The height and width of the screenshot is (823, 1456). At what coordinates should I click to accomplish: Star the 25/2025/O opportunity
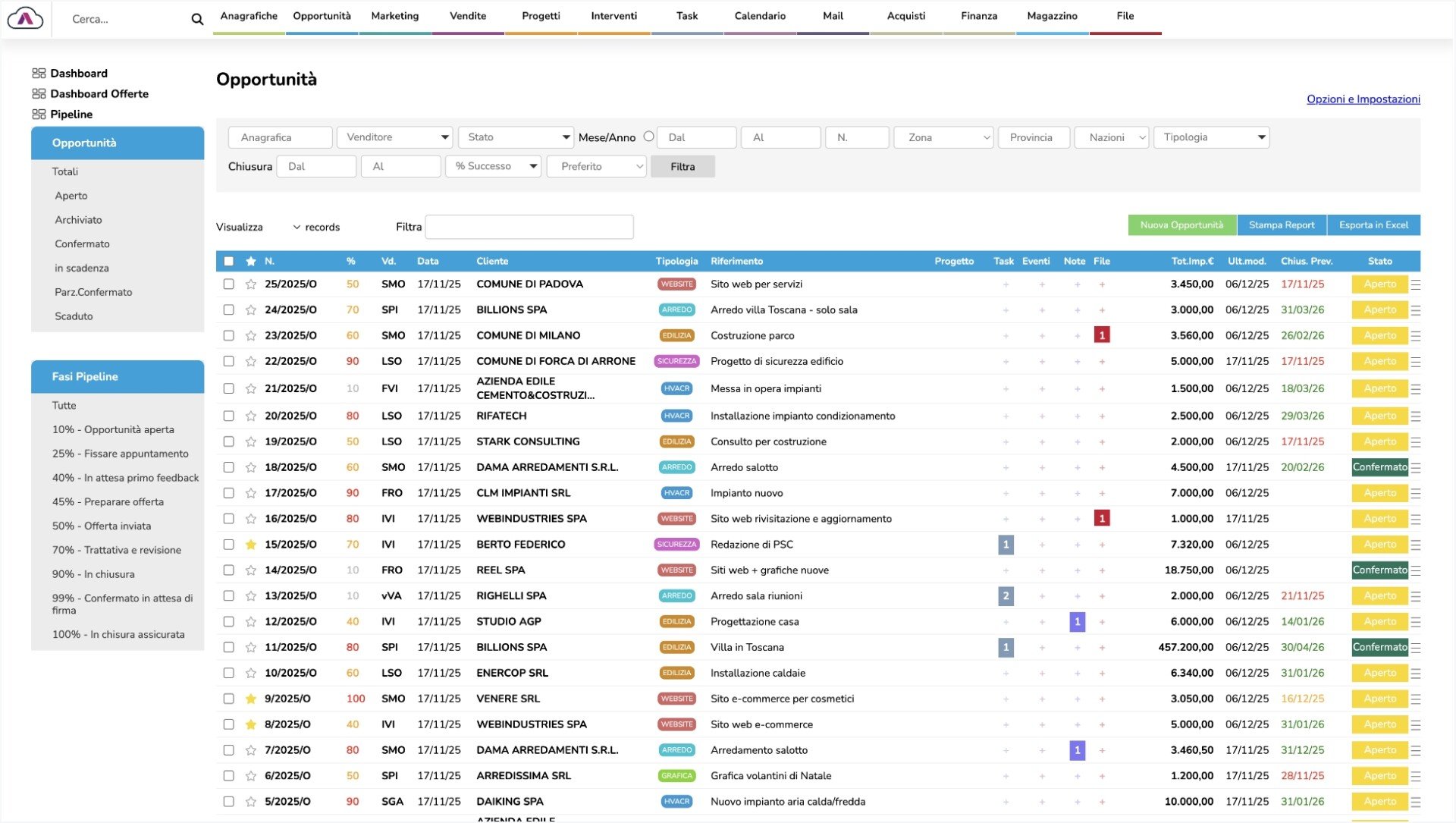tap(251, 284)
